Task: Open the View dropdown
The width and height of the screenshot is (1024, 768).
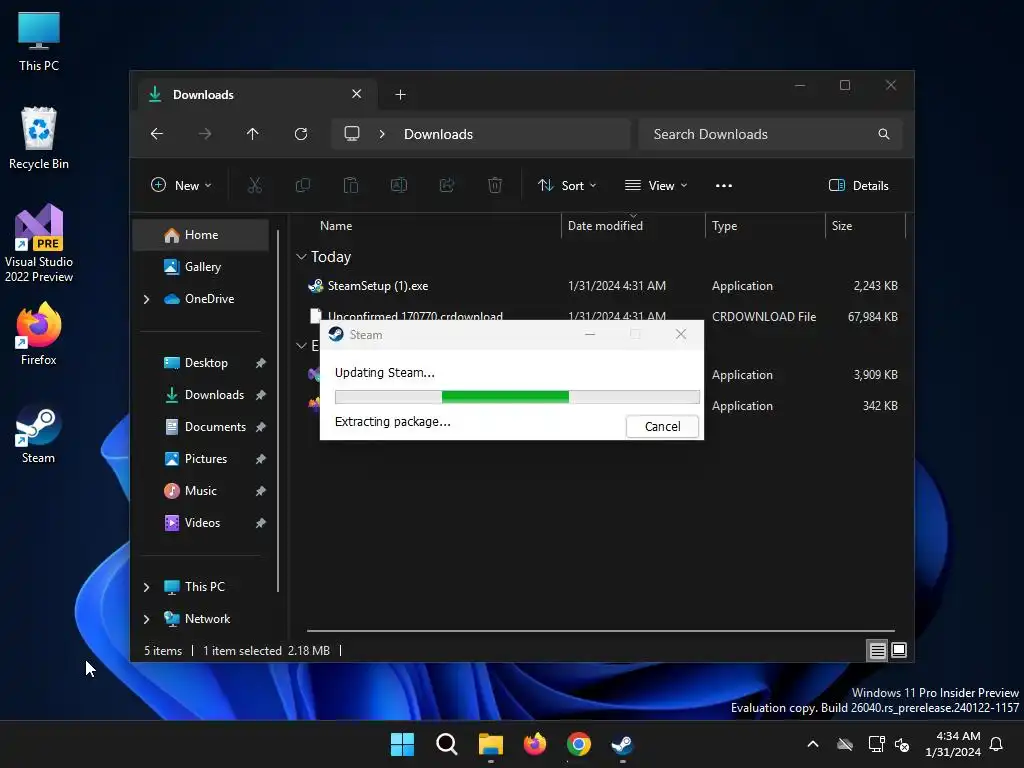Action: (656, 185)
